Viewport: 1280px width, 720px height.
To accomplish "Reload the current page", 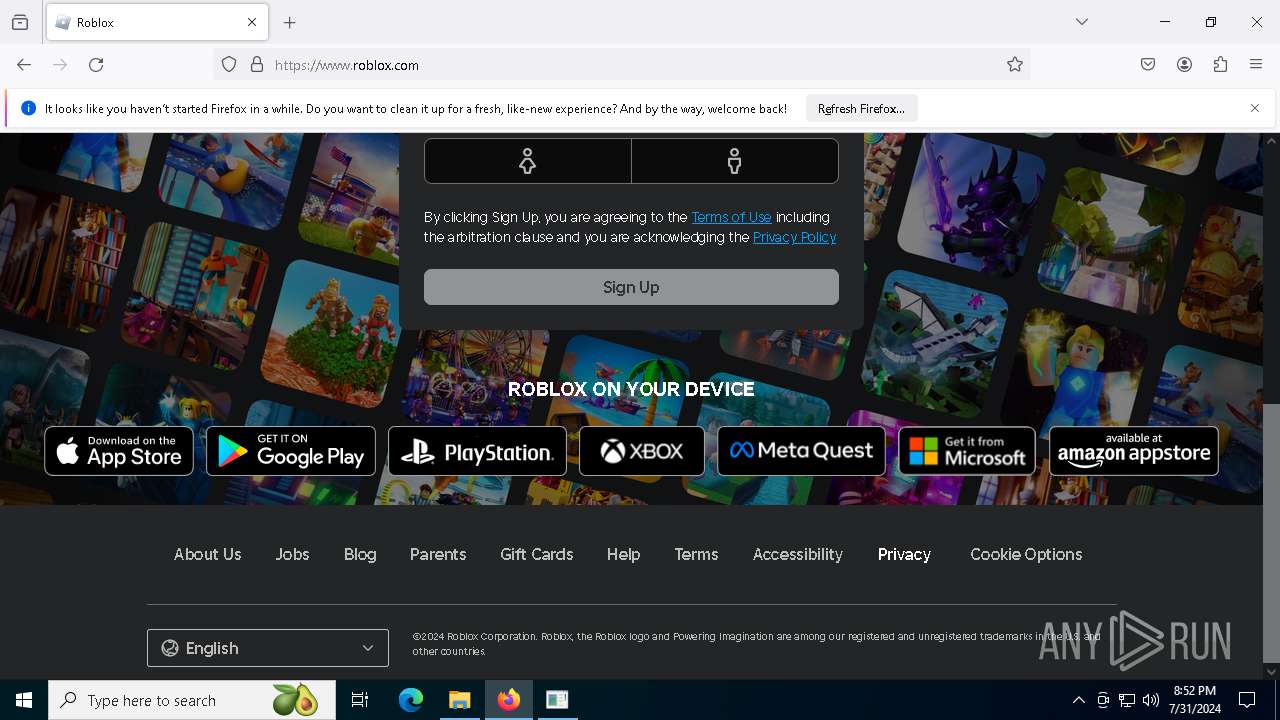I will (x=96, y=65).
